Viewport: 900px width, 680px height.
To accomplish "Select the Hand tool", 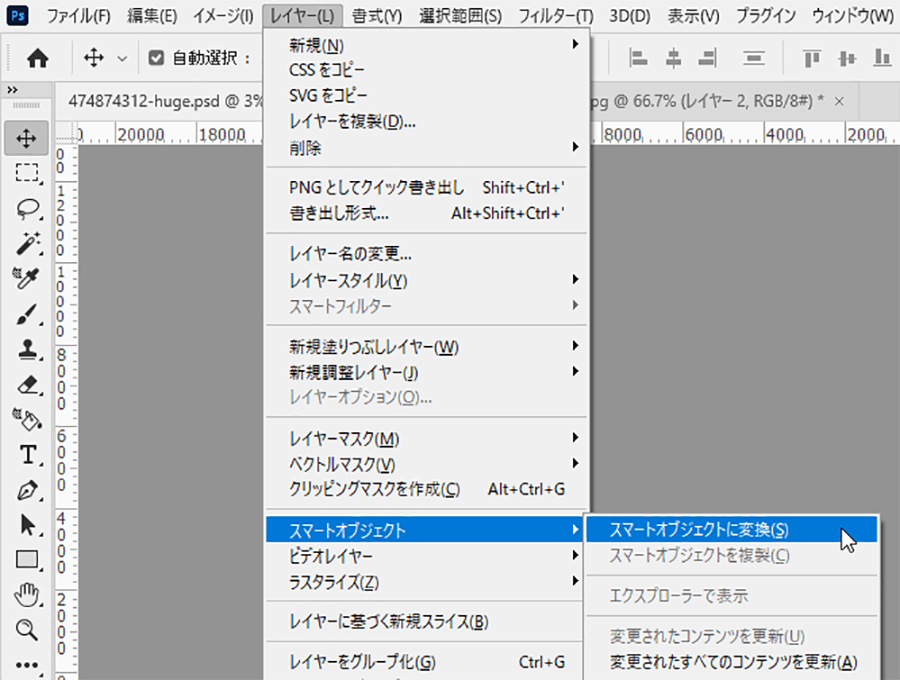I will pyautogui.click(x=27, y=595).
